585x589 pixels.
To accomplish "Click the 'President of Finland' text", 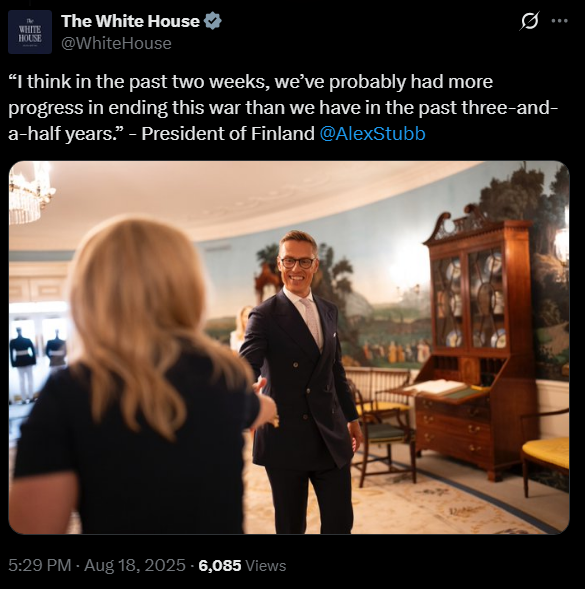I will (x=228, y=134).
